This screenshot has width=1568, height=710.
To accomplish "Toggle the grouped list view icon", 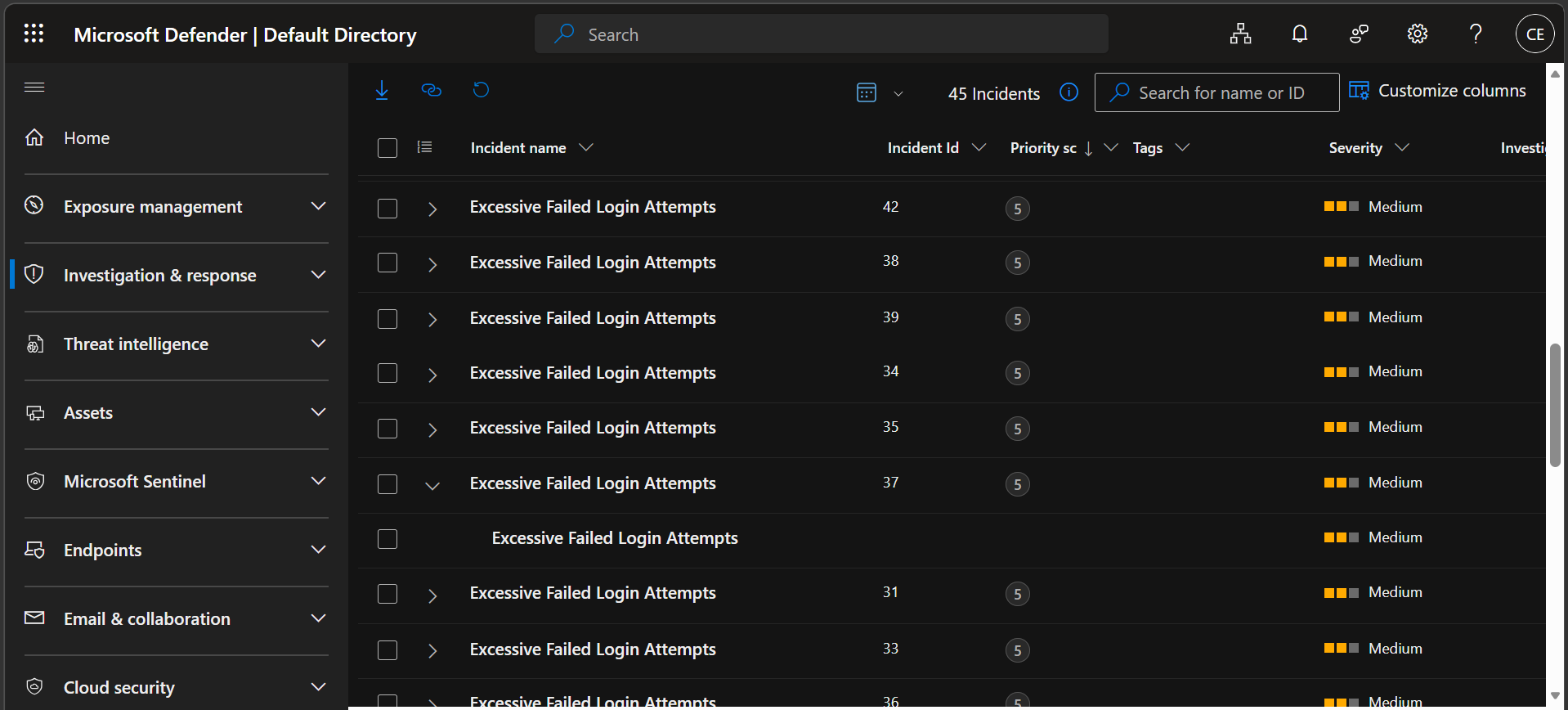I will click(x=424, y=147).
